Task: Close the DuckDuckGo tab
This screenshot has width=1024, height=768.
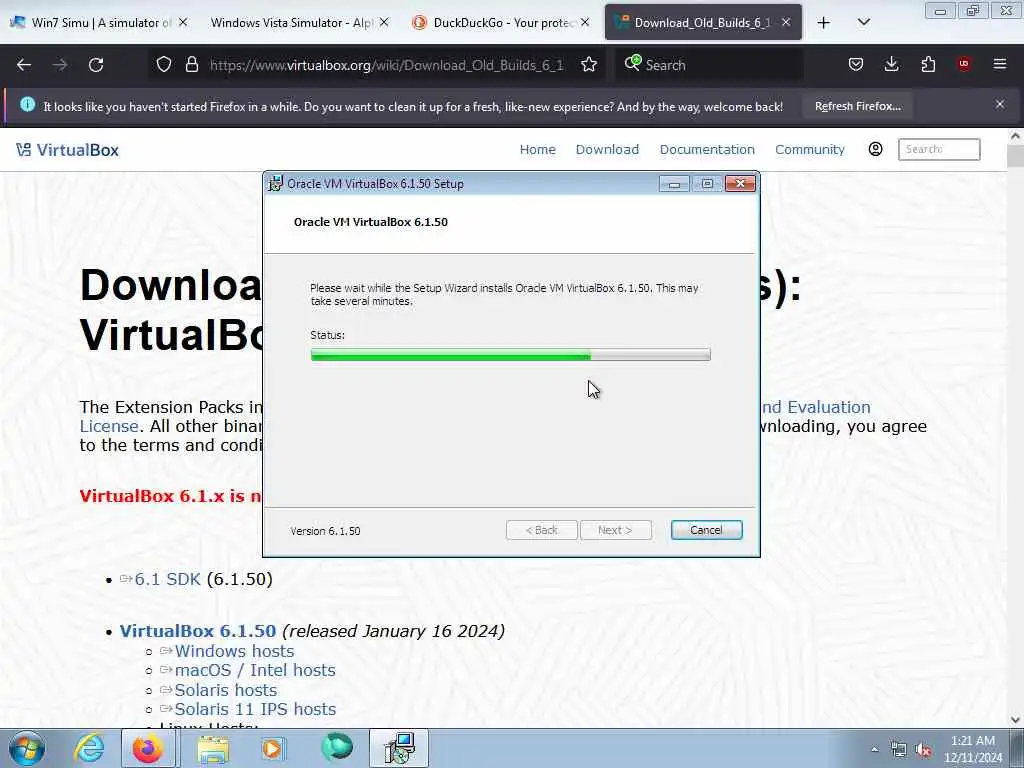Action: (x=585, y=22)
